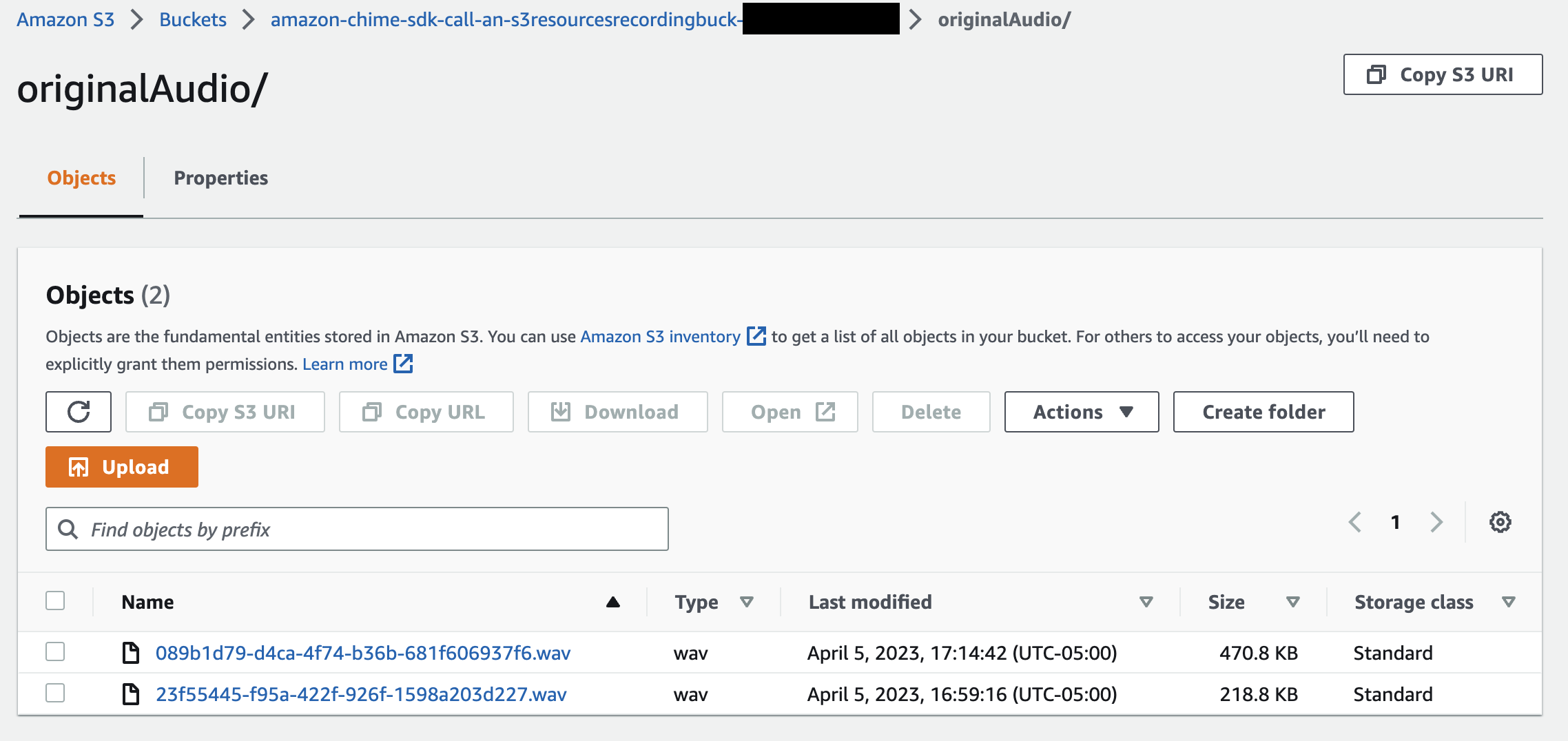Switch to the Objects tab

(x=81, y=178)
